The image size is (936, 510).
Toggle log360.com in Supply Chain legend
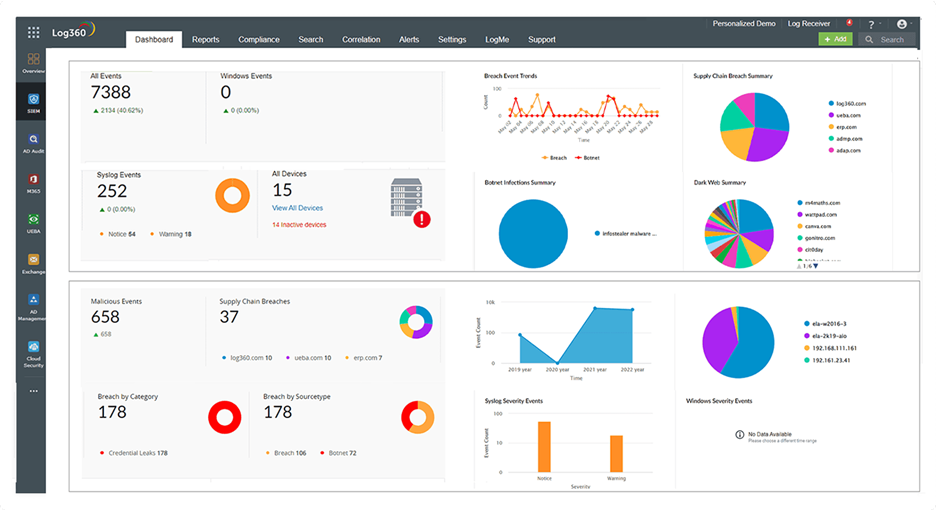[848, 103]
